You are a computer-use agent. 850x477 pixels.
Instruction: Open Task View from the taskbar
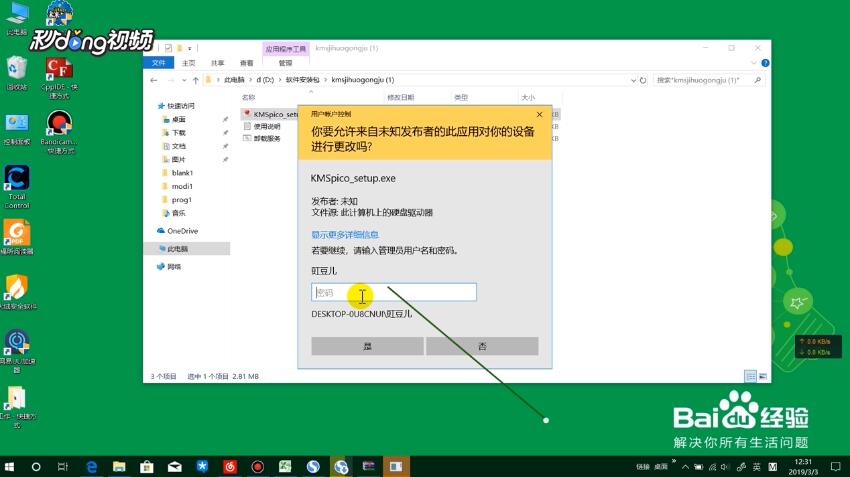[x=63, y=466]
